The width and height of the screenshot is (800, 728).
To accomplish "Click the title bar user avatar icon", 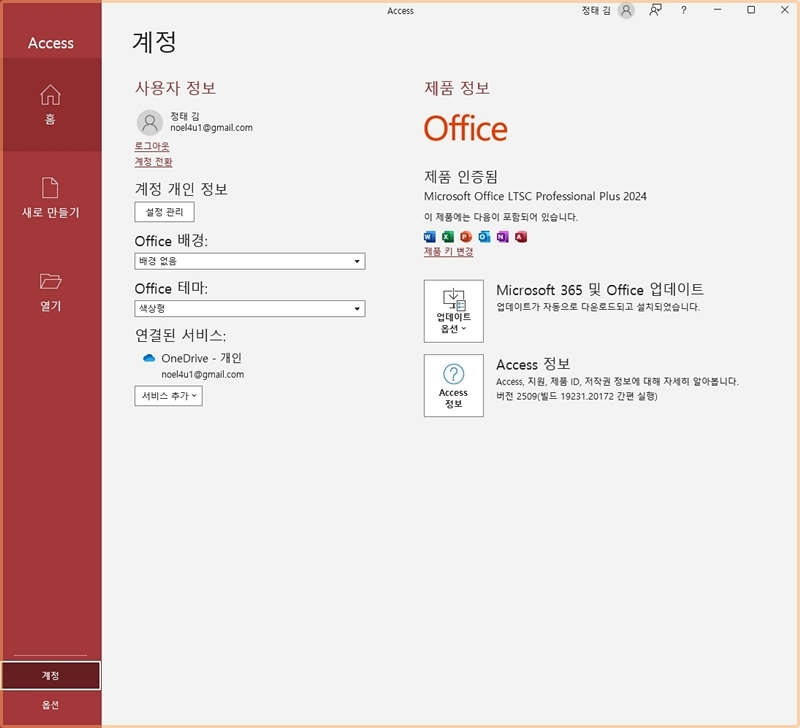I will click(626, 10).
